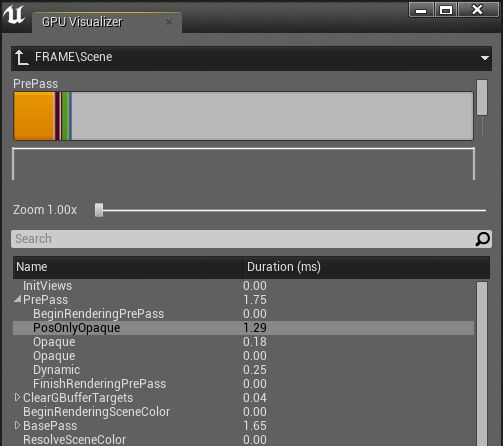Open the FRAME\Scene breadcrumb dropdown arrow
Image resolution: width=503 pixels, height=446 pixels.
click(485, 58)
